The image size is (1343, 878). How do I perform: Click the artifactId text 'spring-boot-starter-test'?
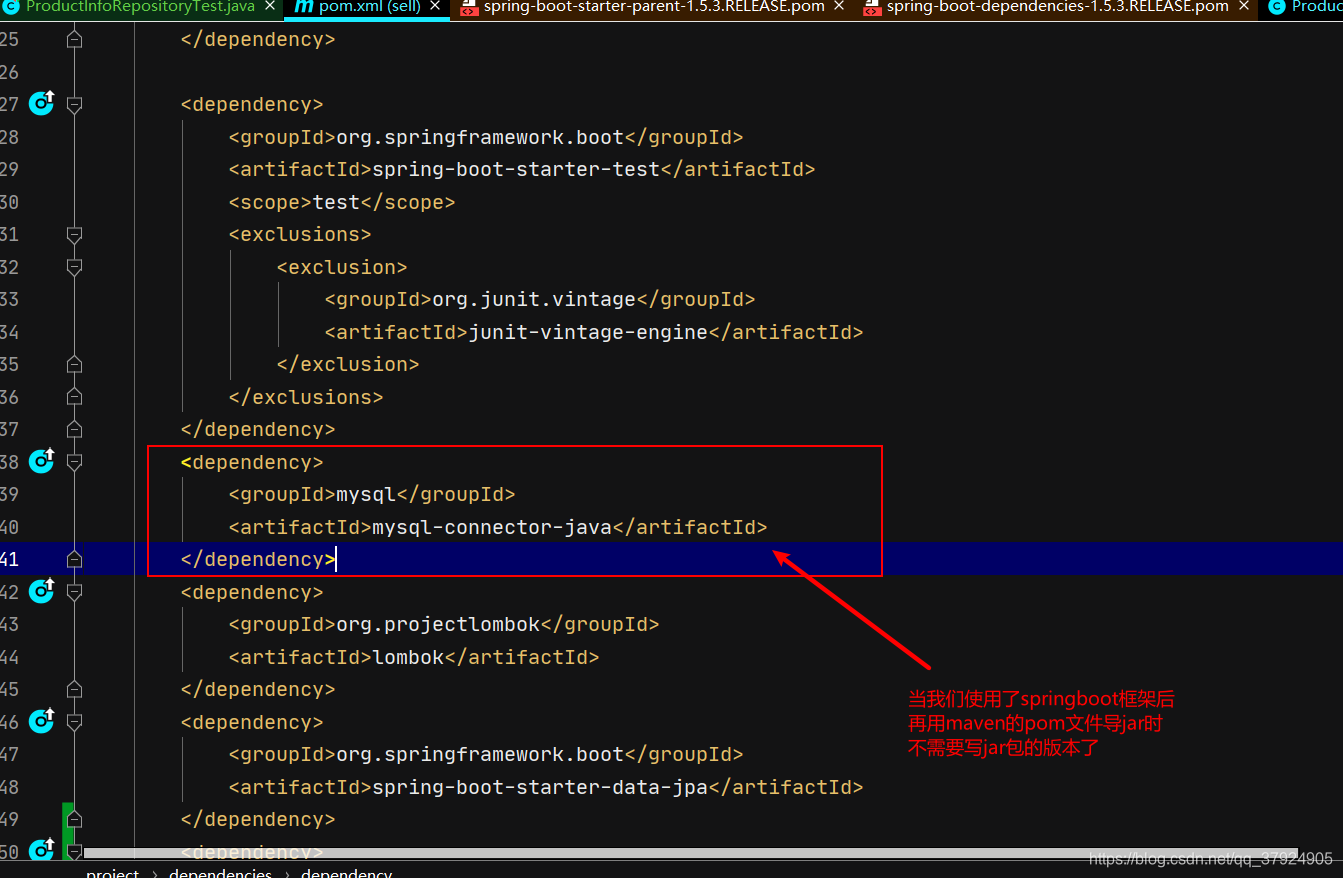click(x=516, y=169)
